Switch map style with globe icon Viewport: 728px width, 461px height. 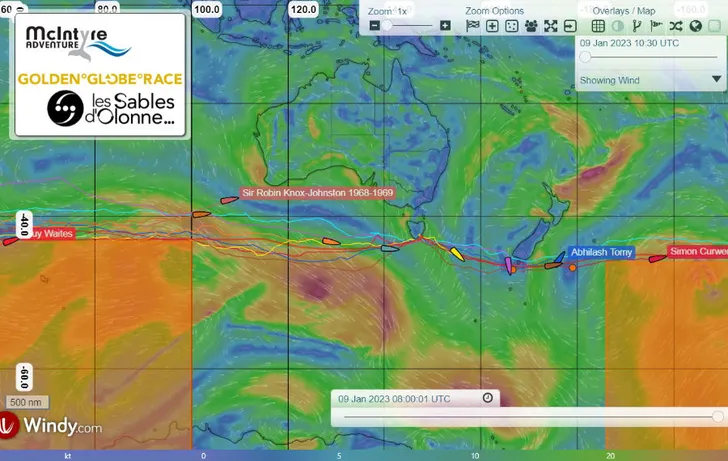[695, 25]
